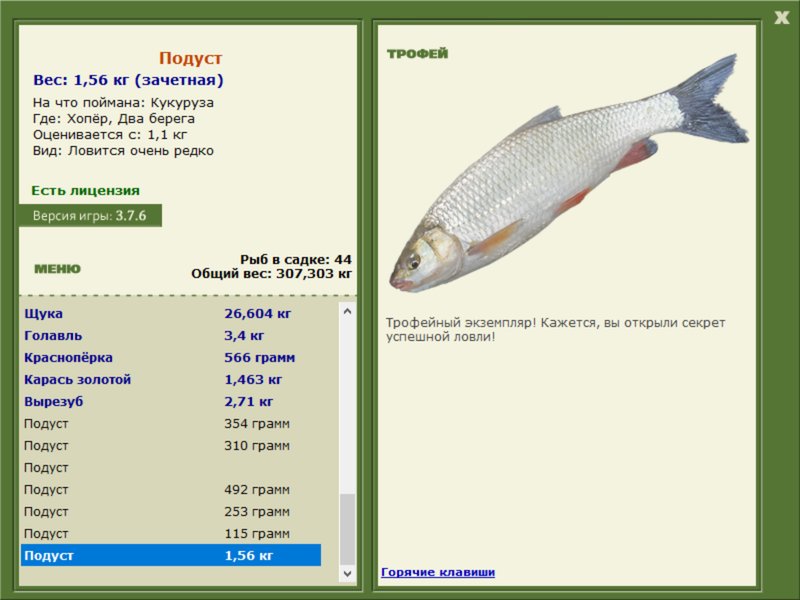Select the Подуст 310 грамм row
This screenshot has width=800, height=600.
click(x=171, y=445)
